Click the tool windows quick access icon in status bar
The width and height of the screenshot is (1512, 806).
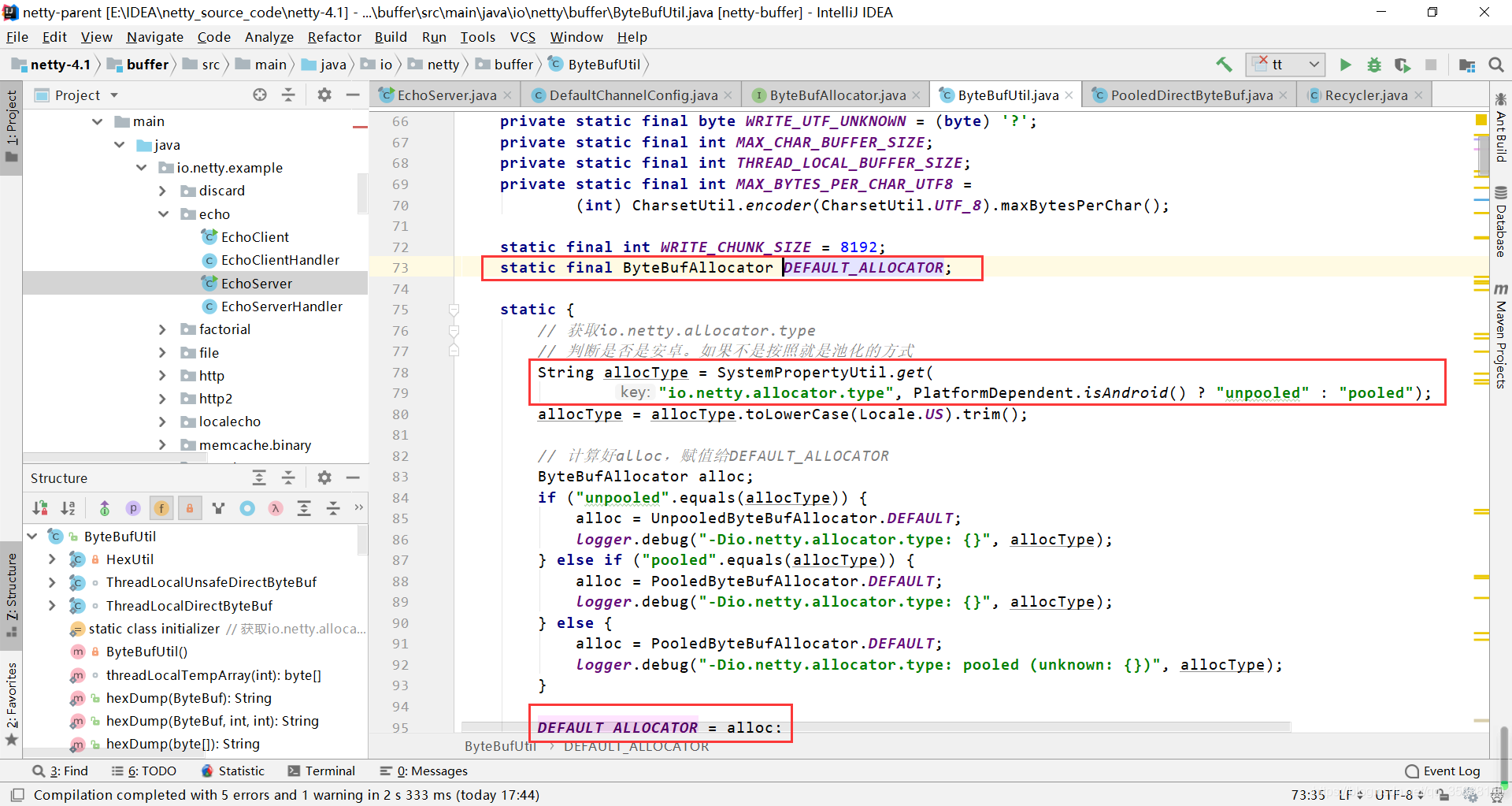17,795
